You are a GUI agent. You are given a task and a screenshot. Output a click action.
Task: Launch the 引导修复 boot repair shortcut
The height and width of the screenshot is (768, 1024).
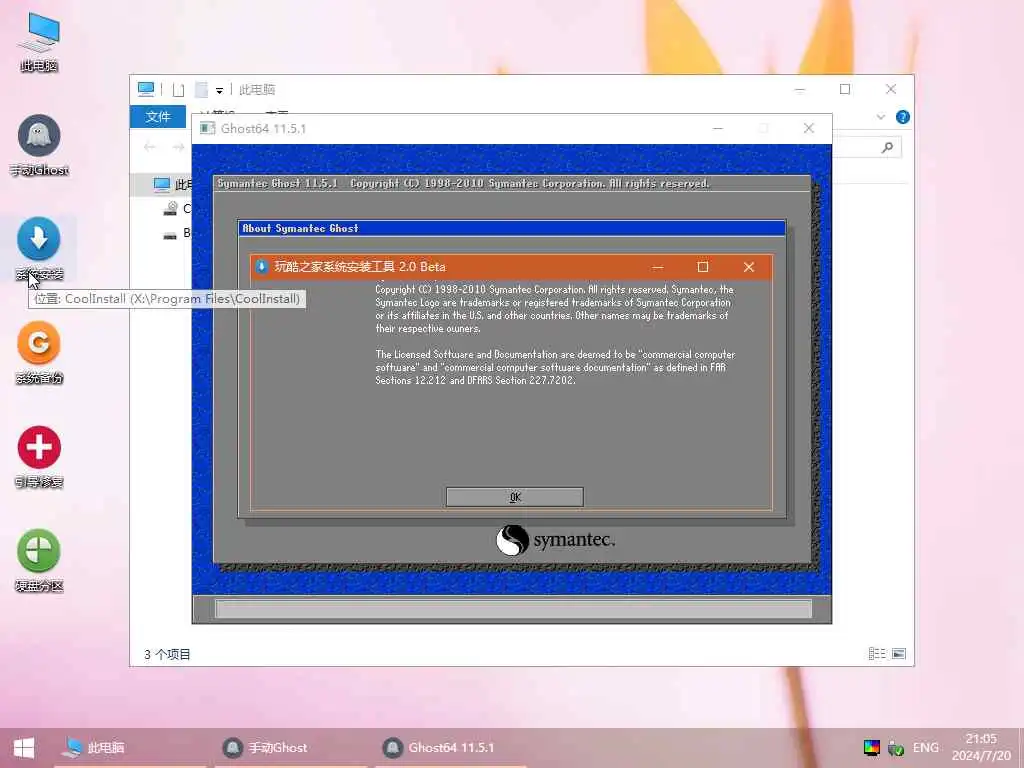[39, 456]
